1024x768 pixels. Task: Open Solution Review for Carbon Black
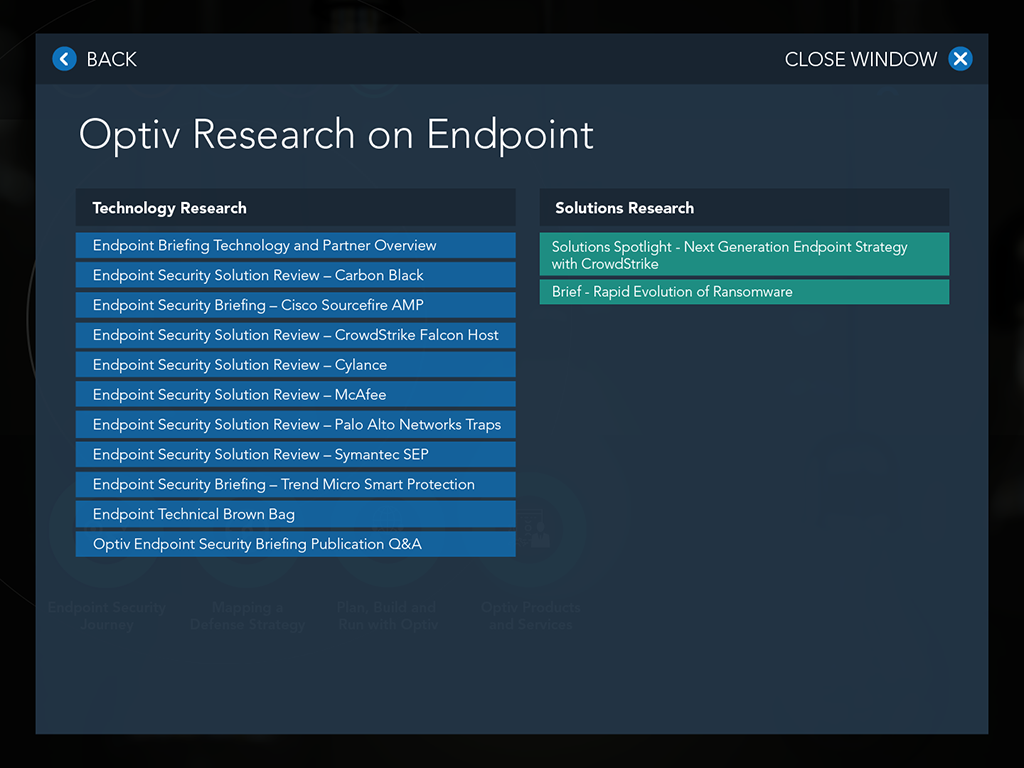tap(295, 276)
